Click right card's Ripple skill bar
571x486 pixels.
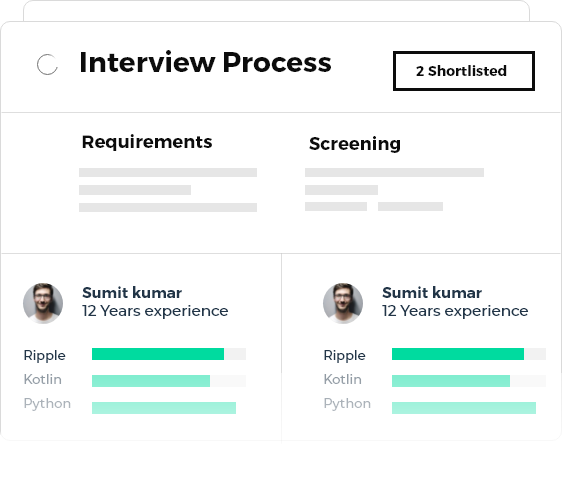469,354
